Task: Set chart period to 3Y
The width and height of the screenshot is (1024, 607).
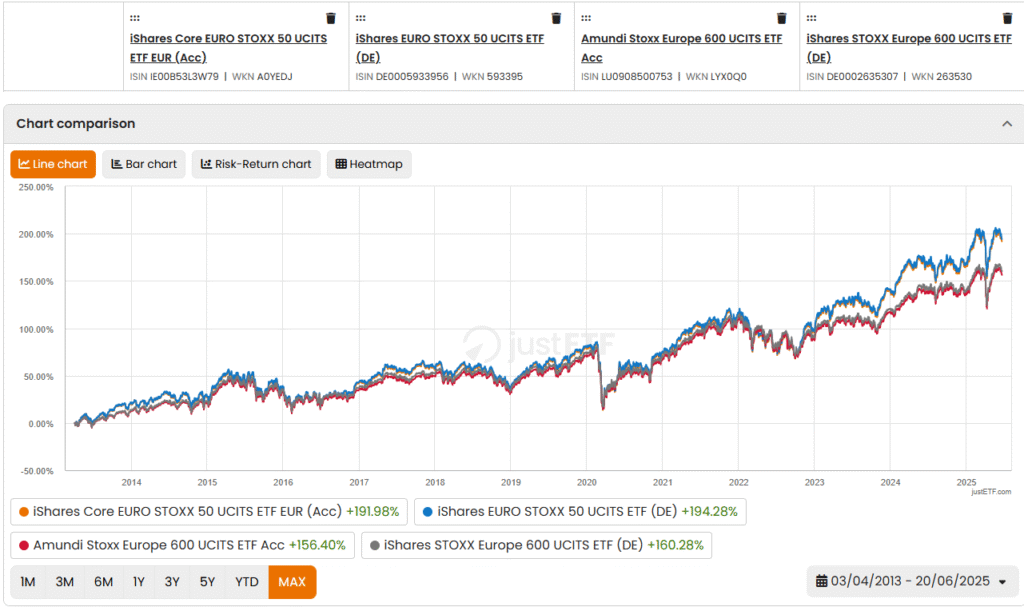Action: tap(172, 582)
